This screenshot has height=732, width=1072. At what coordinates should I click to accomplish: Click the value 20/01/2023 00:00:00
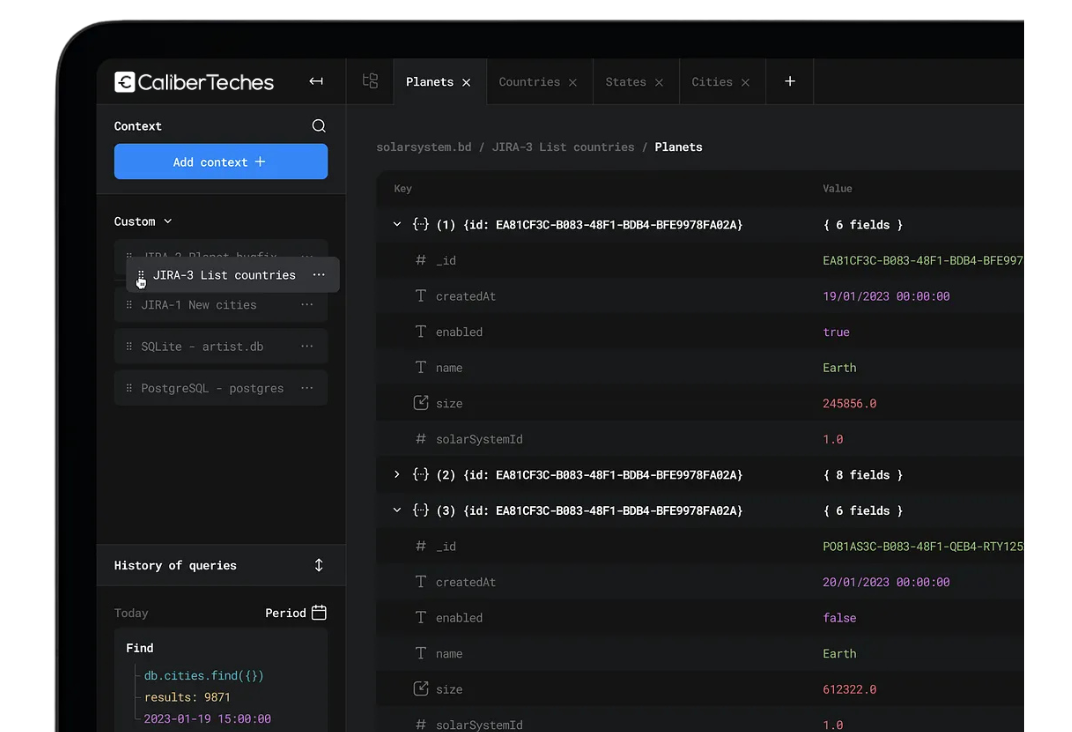coord(886,582)
